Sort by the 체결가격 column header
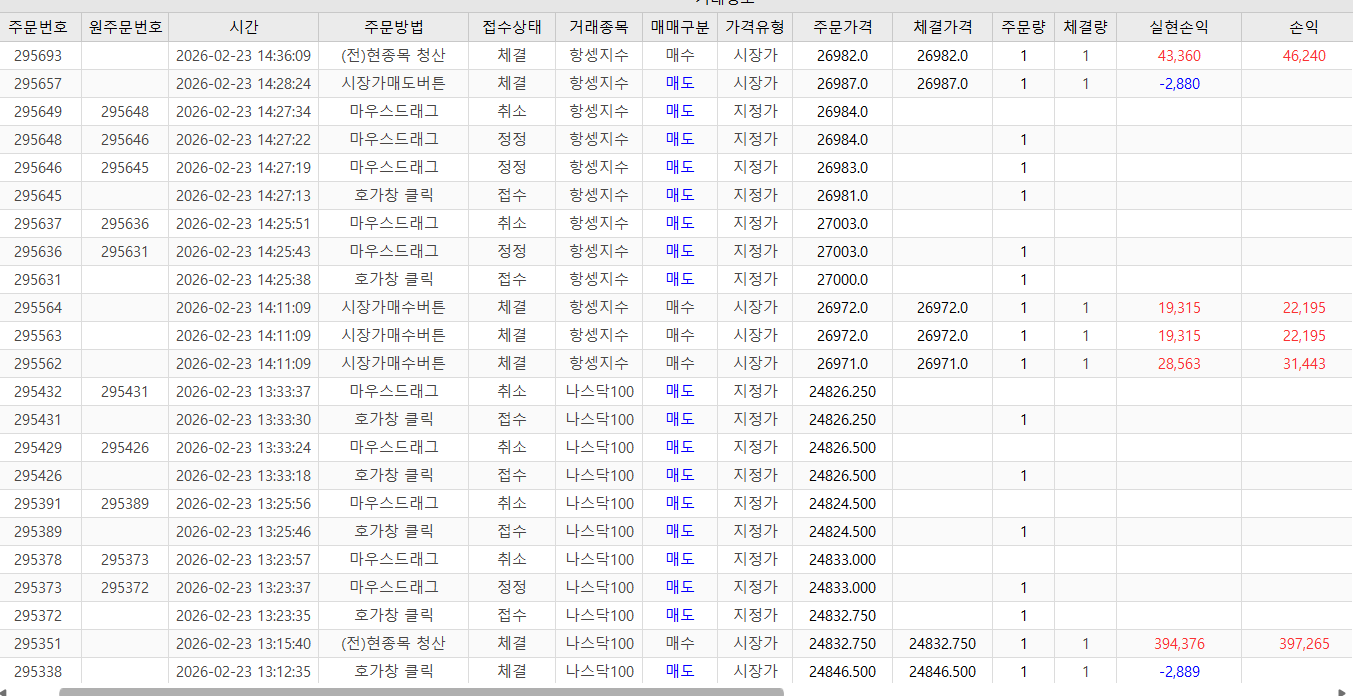 pos(942,27)
